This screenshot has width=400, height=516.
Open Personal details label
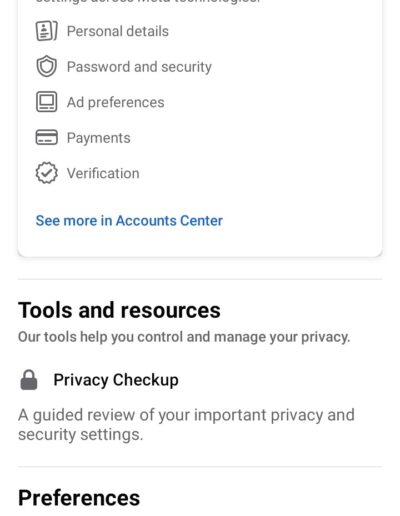pos(118,31)
